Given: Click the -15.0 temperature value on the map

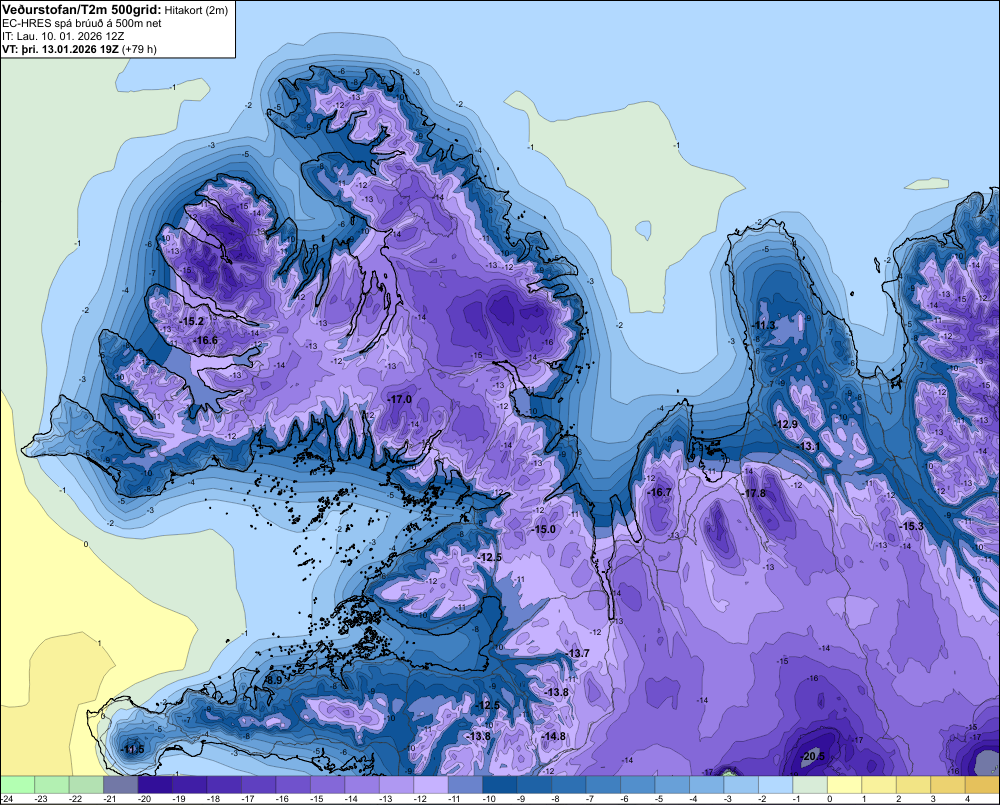Looking at the screenshot, I should pyautogui.click(x=543, y=529).
